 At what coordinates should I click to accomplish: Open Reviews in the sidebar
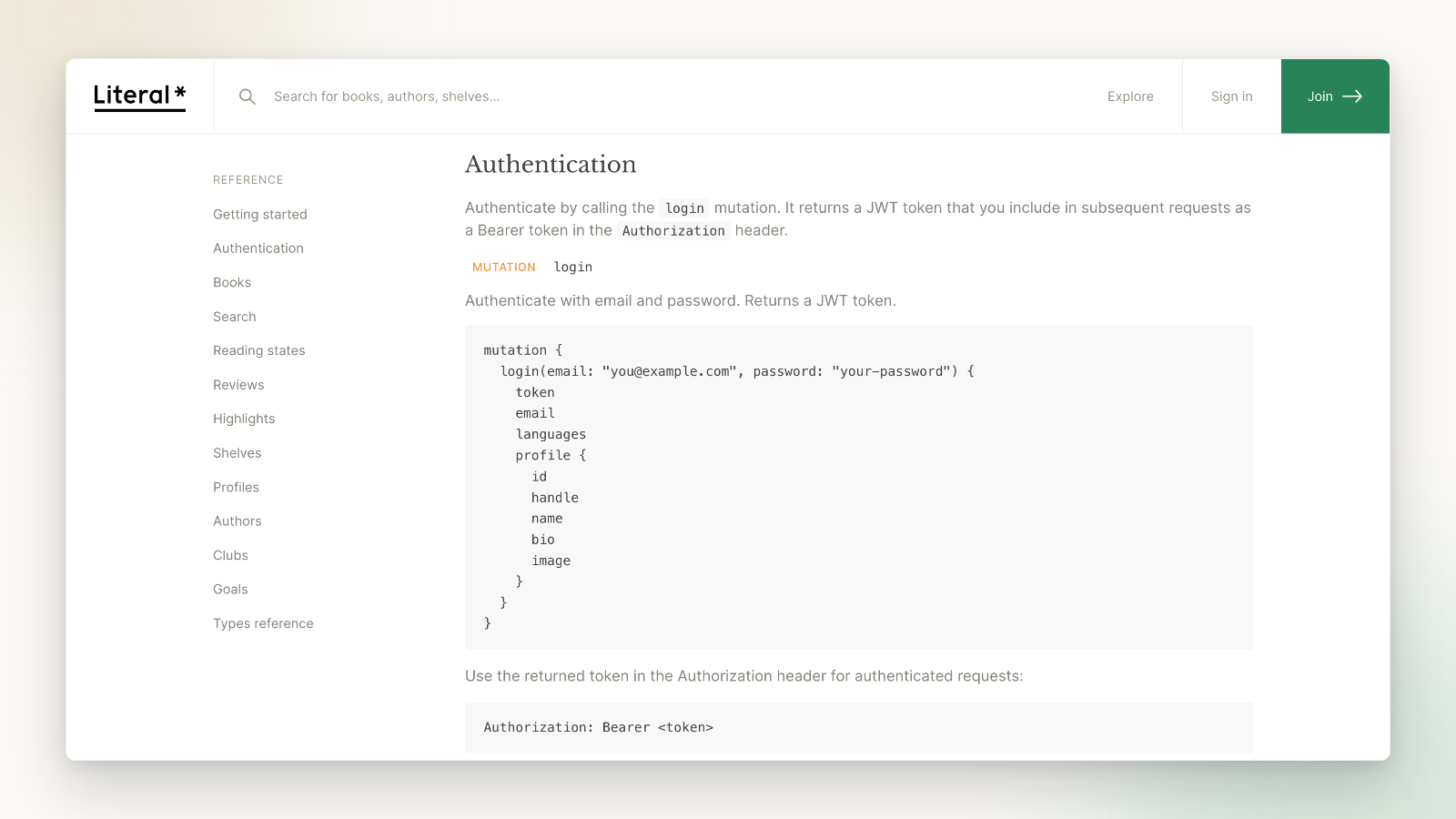[238, 385]
